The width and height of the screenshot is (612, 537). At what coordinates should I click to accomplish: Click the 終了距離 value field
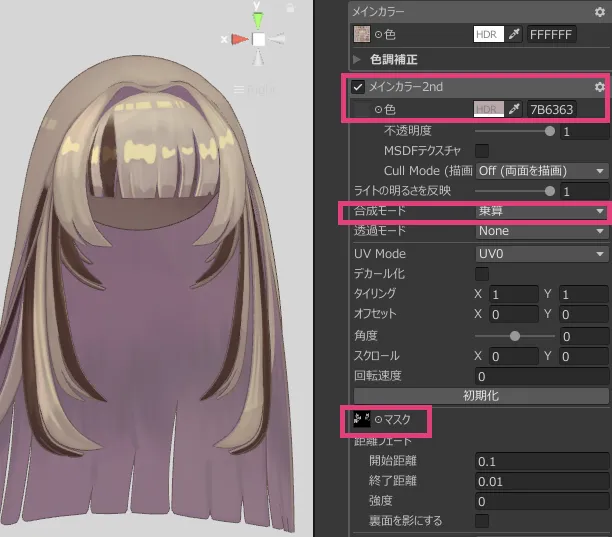click(542, 482)
